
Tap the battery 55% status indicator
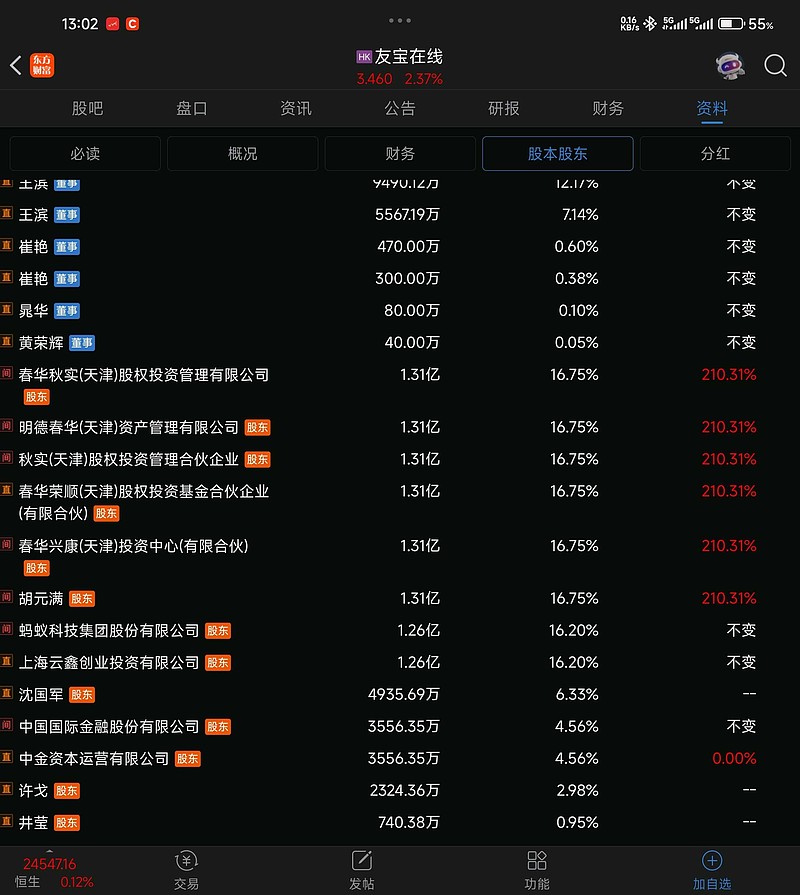[746, 24]
